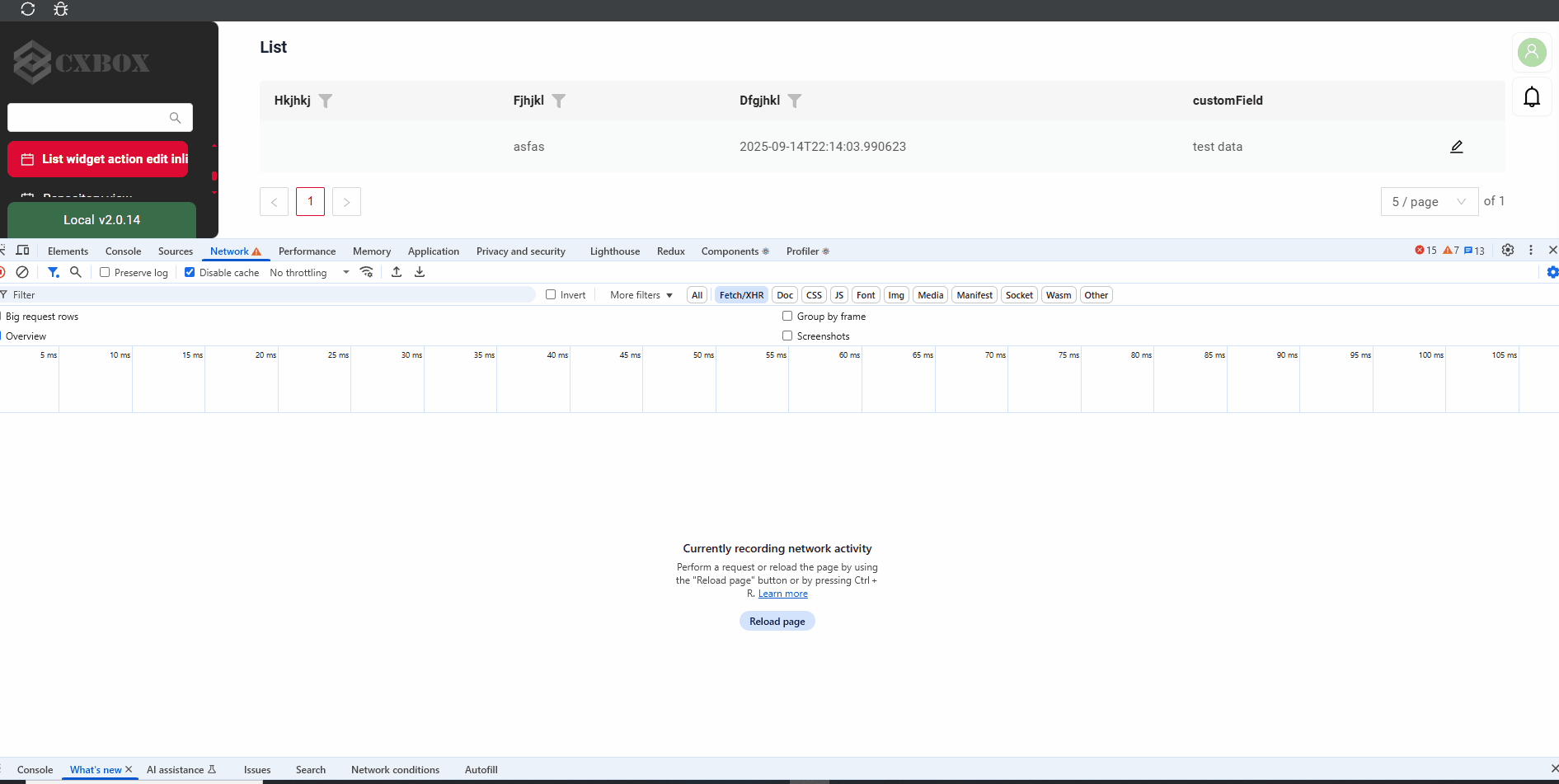
Task: Open the Application tab
Action: (x=433, y=251)
